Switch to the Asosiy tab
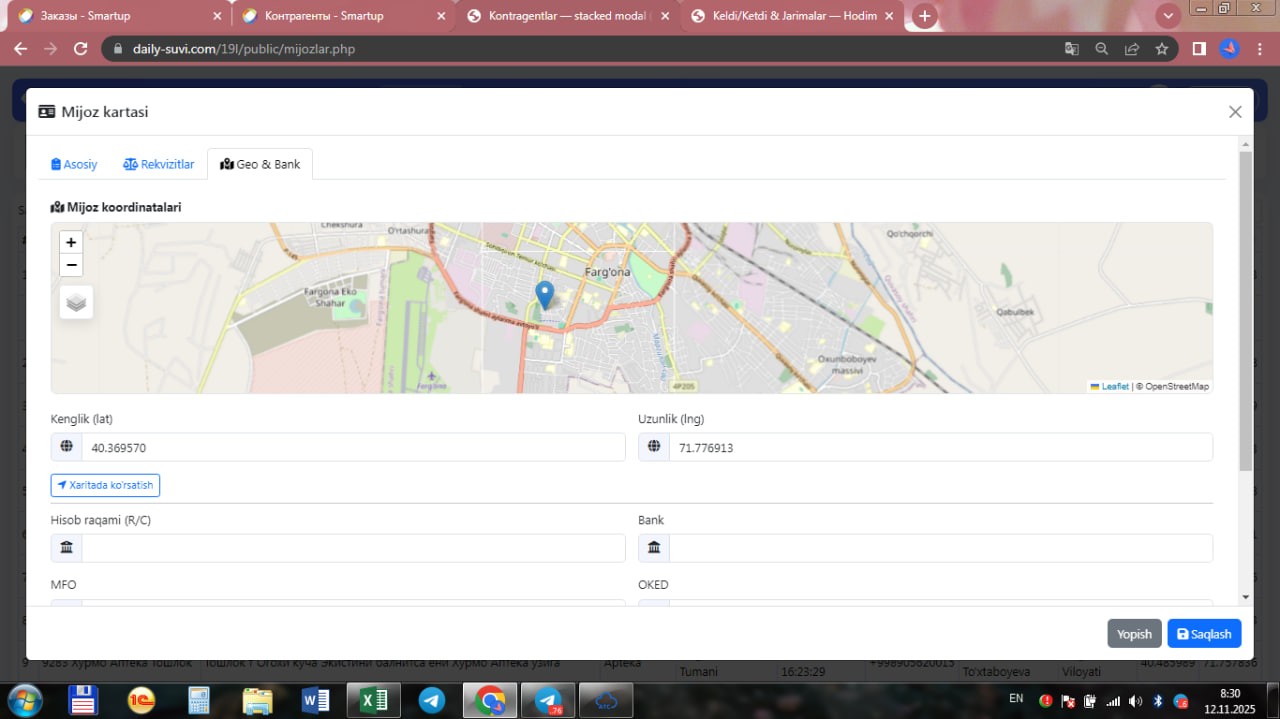Screen dimensions: 1280x719 click(x=74, y=164)
